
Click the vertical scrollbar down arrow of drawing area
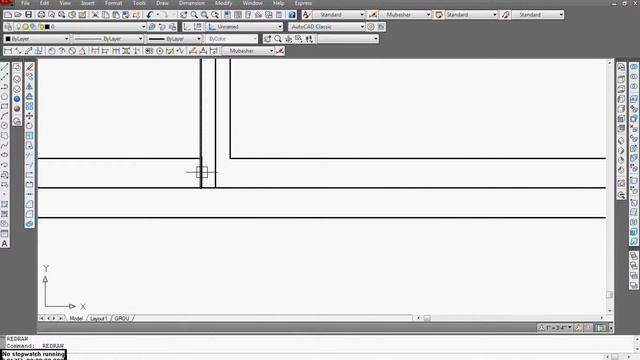tap(609, 311)
